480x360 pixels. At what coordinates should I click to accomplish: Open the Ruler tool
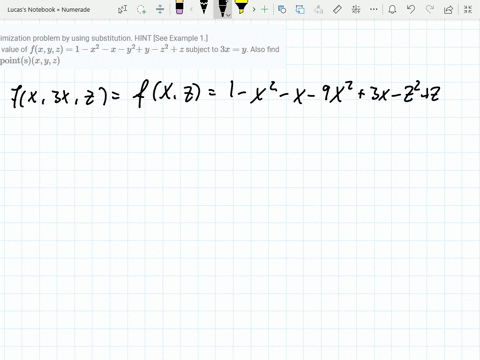click(x=337, y=9)
